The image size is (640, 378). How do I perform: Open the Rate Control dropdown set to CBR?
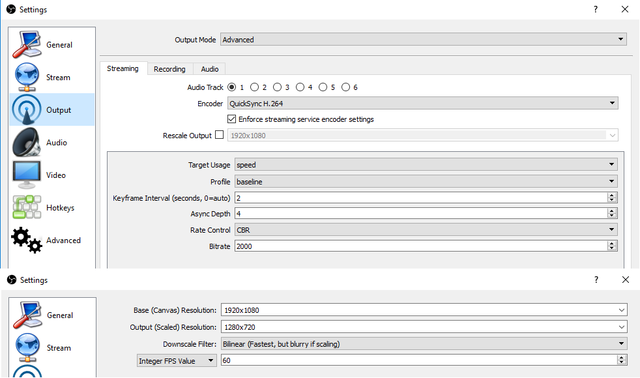(426, 230)
